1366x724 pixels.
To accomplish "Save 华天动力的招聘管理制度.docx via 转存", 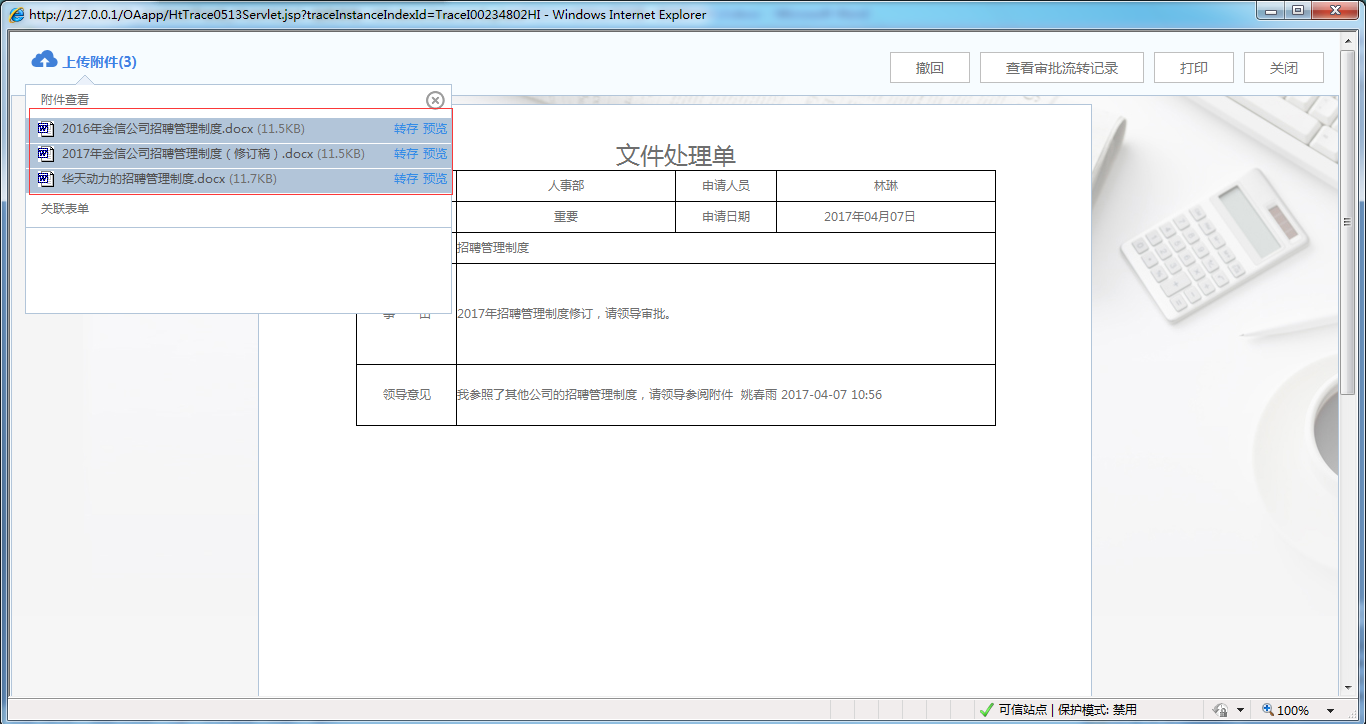I will click(x=406, y=179).
